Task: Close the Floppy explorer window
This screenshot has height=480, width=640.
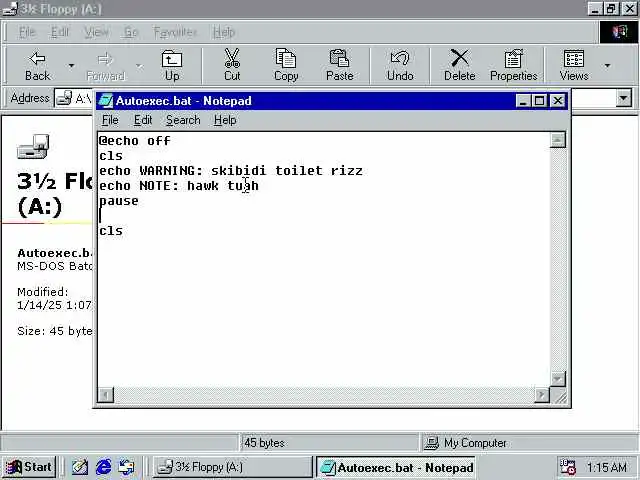Action: 629,9
